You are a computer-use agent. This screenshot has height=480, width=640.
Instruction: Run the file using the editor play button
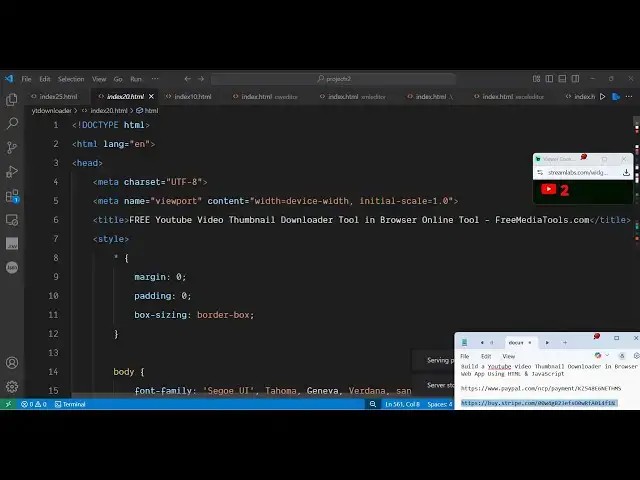(602, 97)
